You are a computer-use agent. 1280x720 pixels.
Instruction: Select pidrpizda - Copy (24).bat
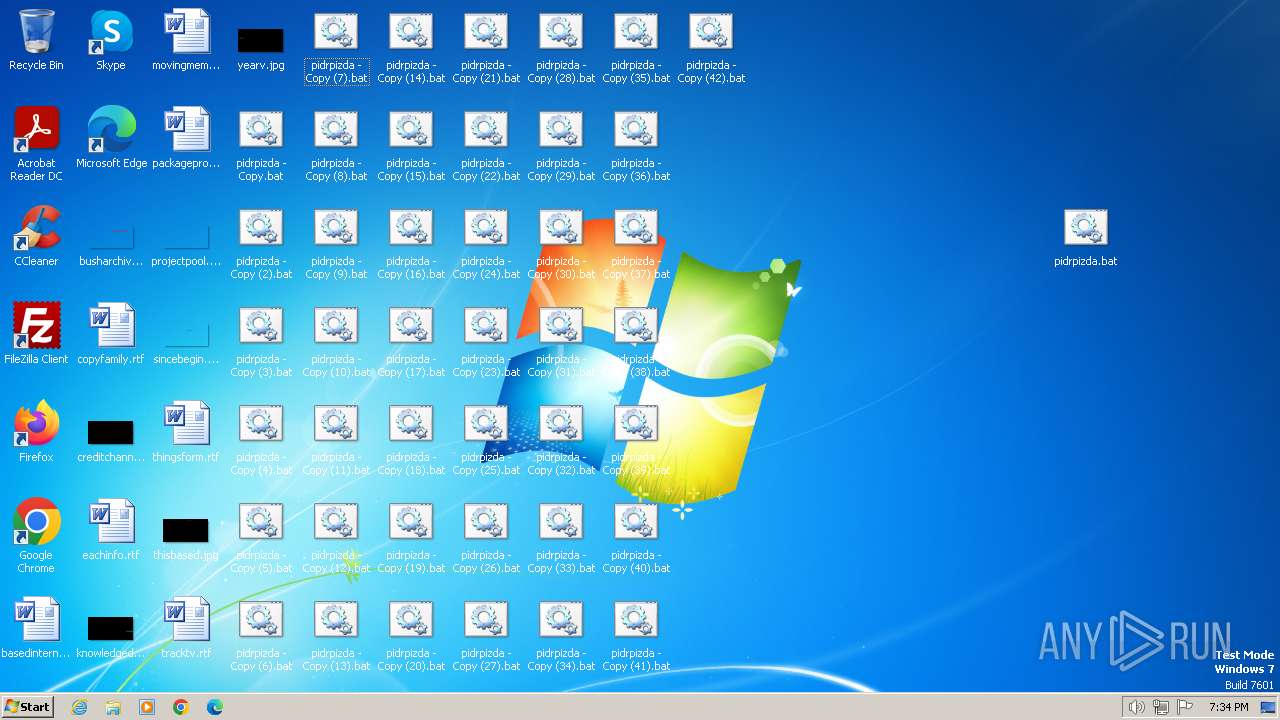click(x=486, y=242)
